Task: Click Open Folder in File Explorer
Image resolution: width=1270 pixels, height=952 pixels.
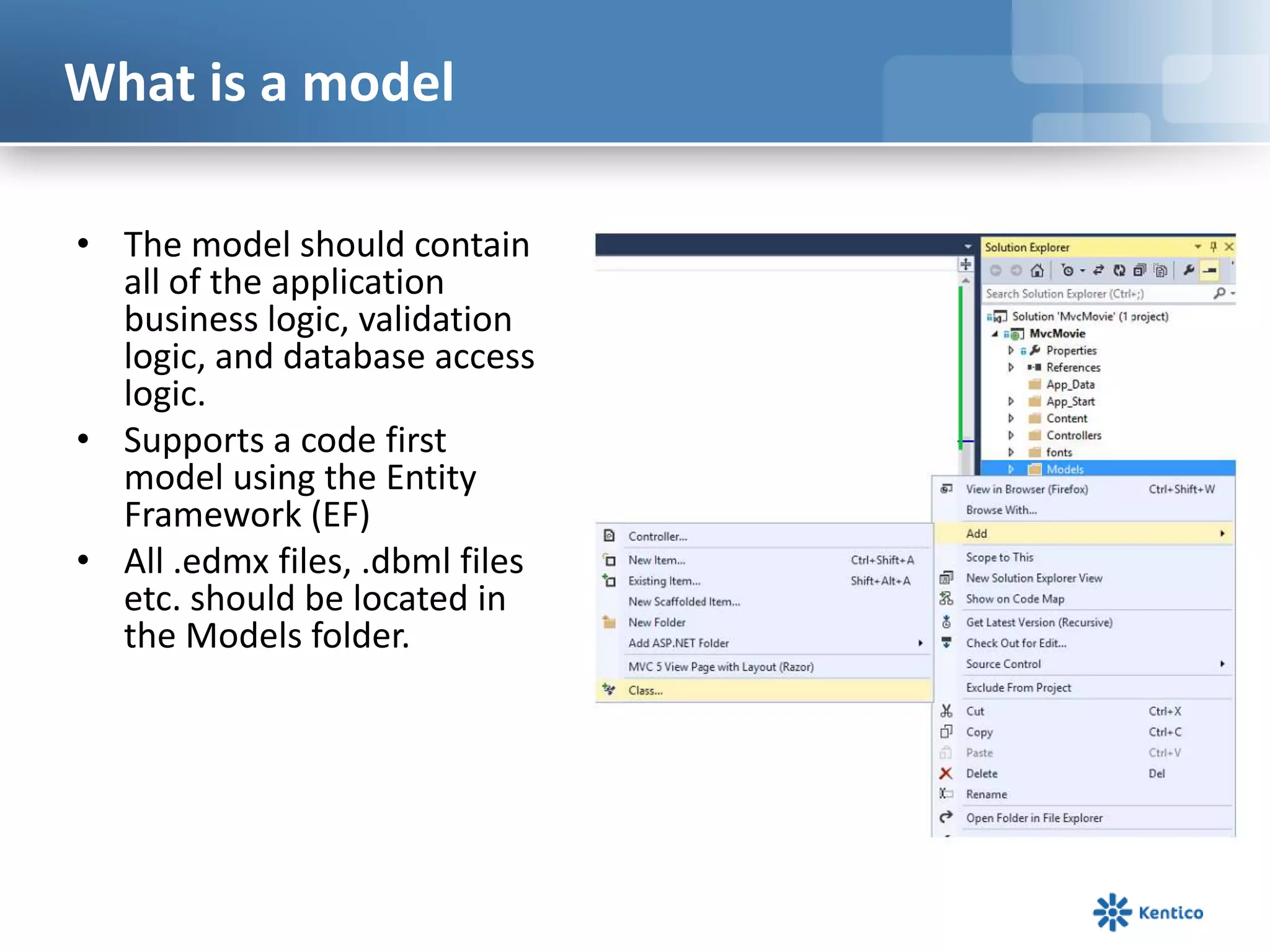Action: pos(1034,818)
